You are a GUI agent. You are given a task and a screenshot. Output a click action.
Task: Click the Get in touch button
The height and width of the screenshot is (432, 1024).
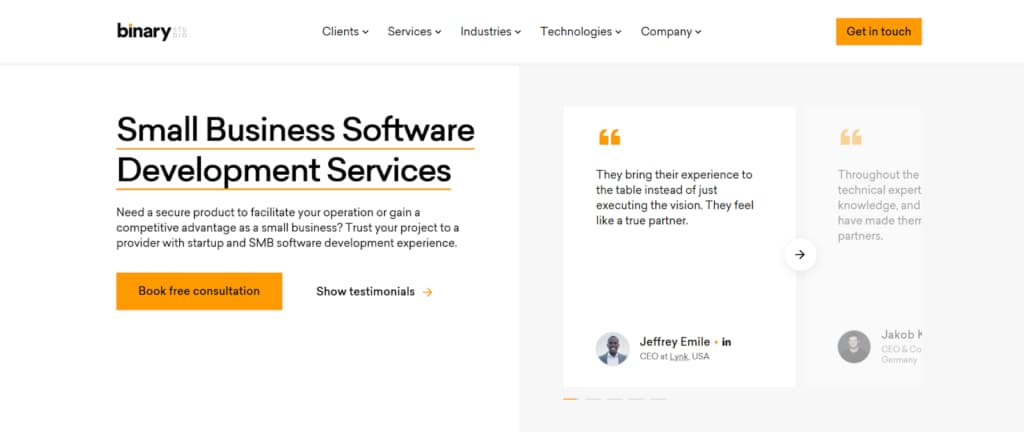coord(878,31)
